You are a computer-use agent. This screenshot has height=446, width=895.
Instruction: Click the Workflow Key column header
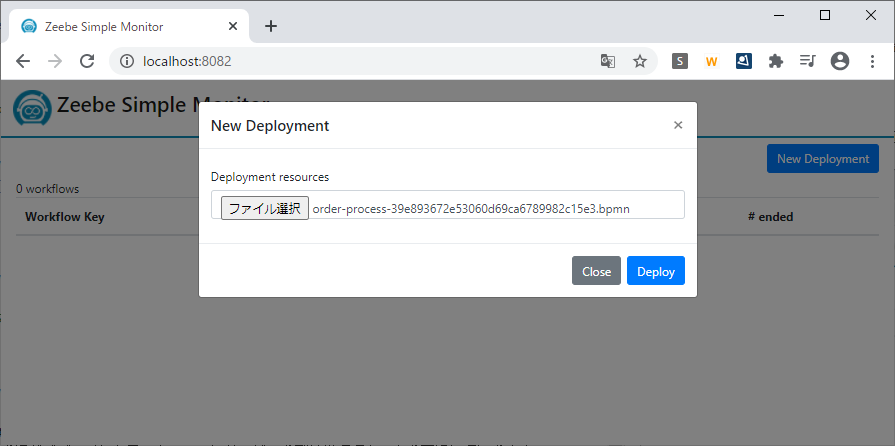click(x=65, y=217)
